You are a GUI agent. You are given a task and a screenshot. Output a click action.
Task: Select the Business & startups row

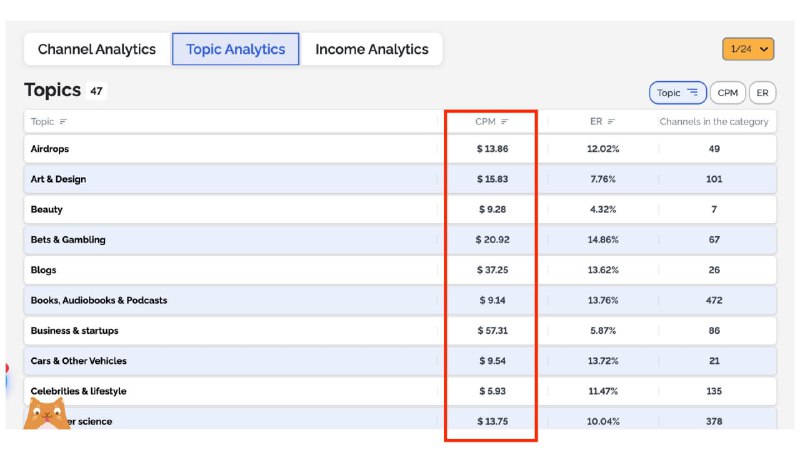(x=79, y=331)
